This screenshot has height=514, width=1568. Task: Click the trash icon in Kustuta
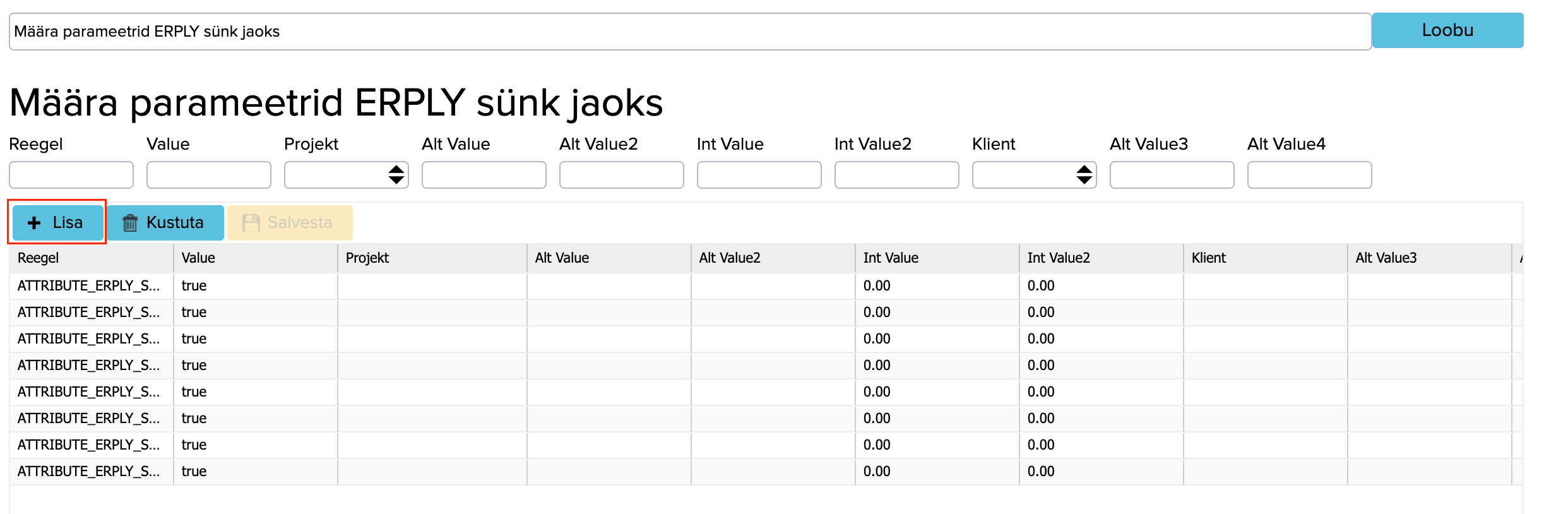(130, 223)
